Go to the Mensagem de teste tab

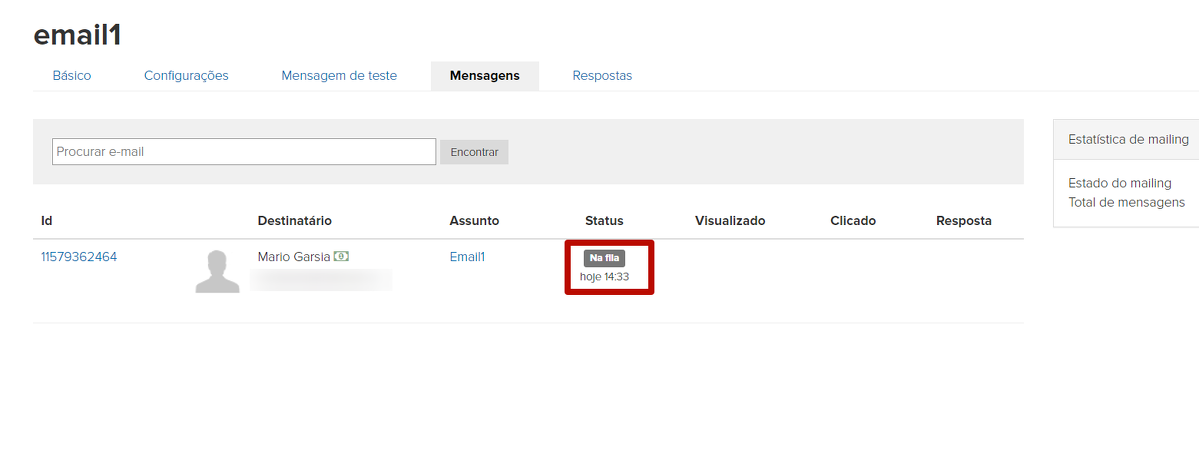tap(339, 76)
